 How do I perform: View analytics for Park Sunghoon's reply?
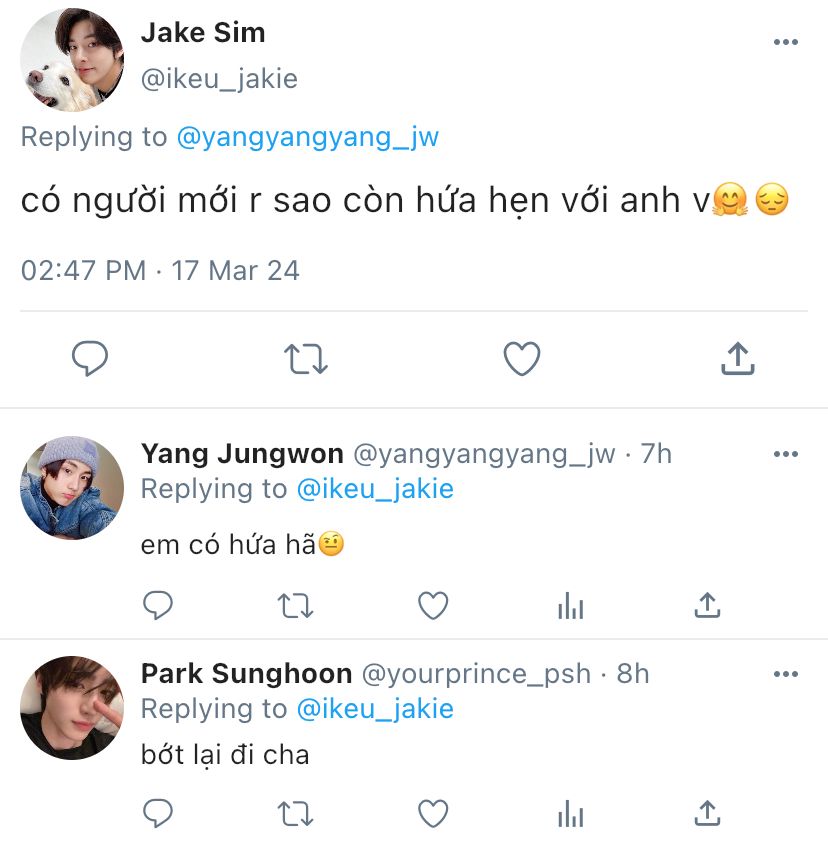coord(570,813)
